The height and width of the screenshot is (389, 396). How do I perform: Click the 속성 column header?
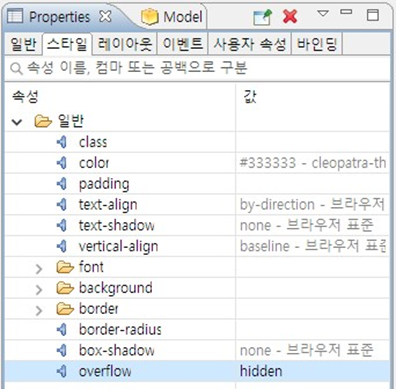25,97
